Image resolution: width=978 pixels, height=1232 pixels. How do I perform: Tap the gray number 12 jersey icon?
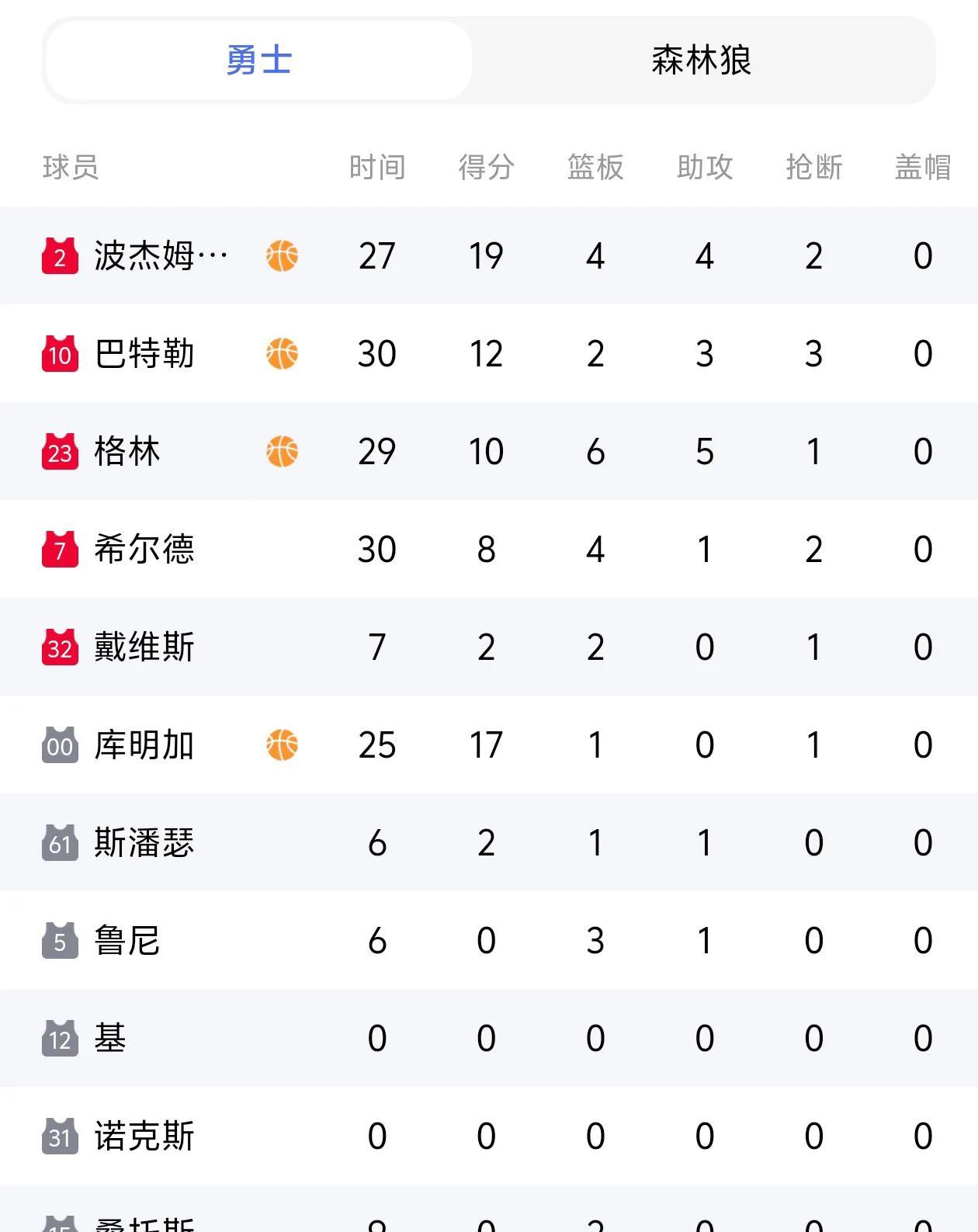[x=60, y=1039]
